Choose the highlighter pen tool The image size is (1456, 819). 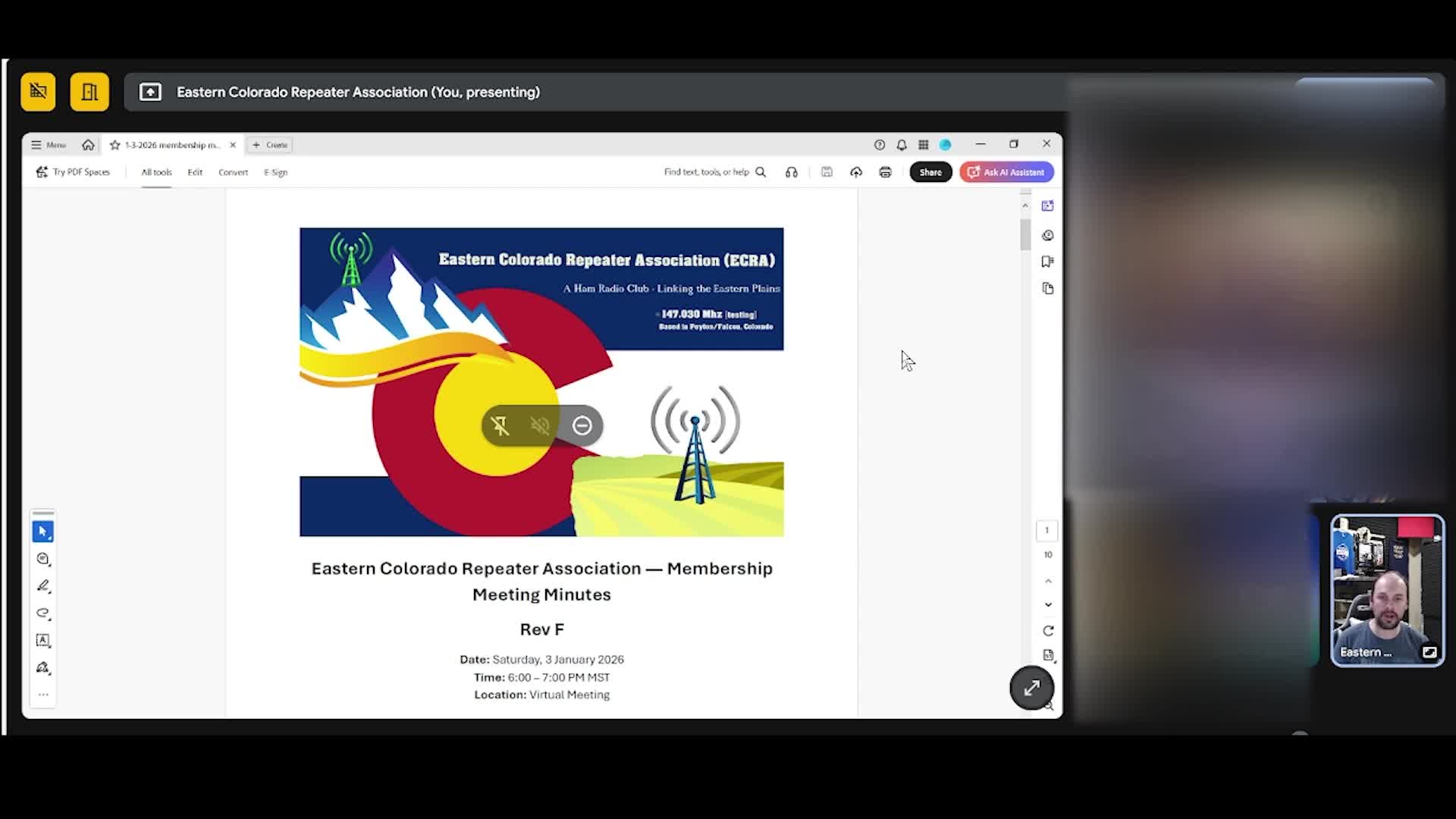pos(43,586)
